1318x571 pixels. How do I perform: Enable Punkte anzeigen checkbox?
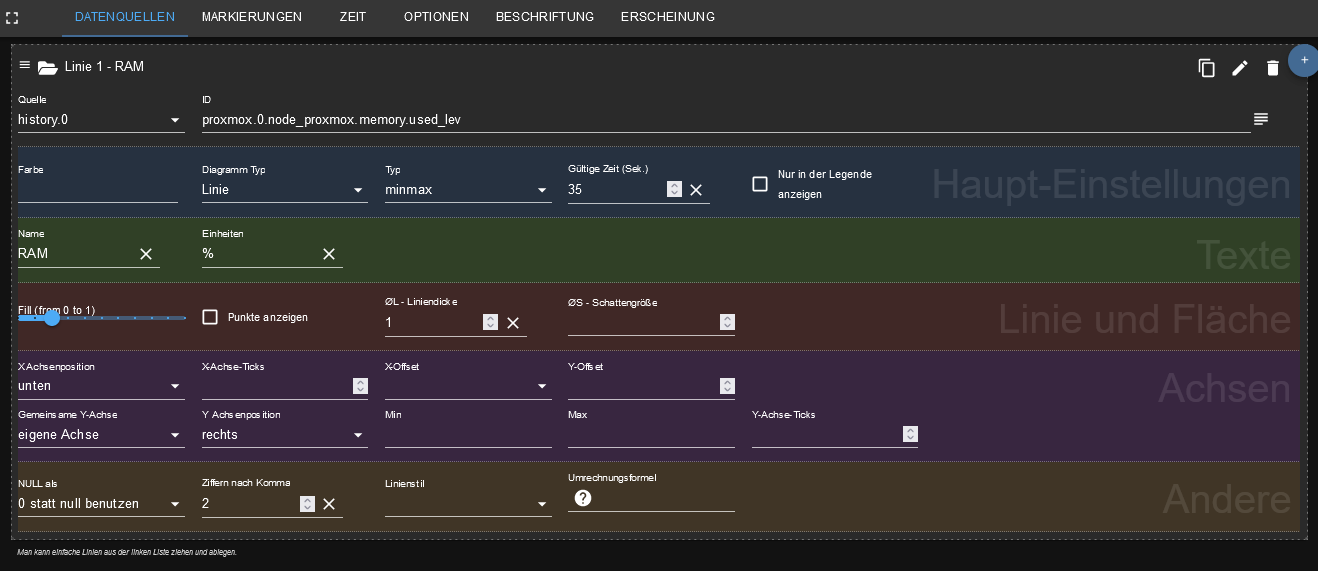click(x=210, y=317)
